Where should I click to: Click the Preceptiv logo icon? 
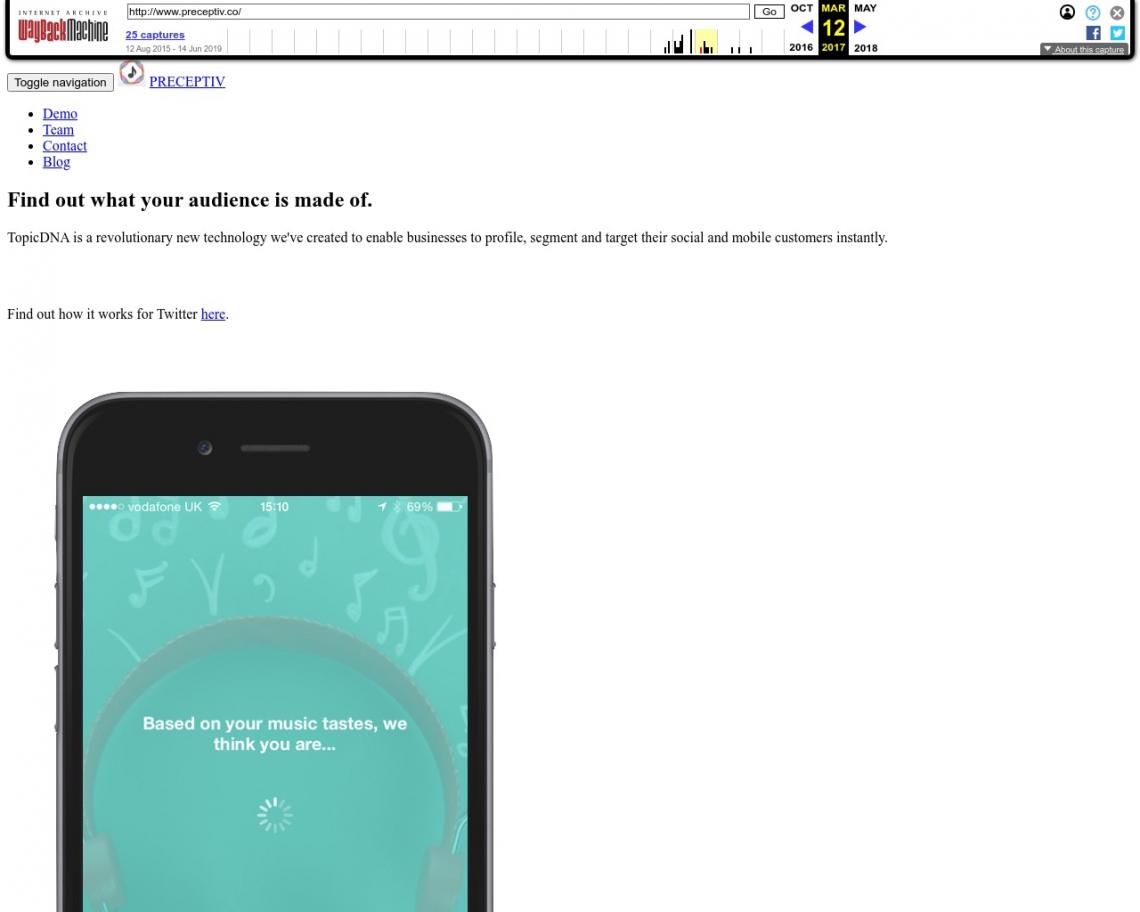tap(132, 73)
